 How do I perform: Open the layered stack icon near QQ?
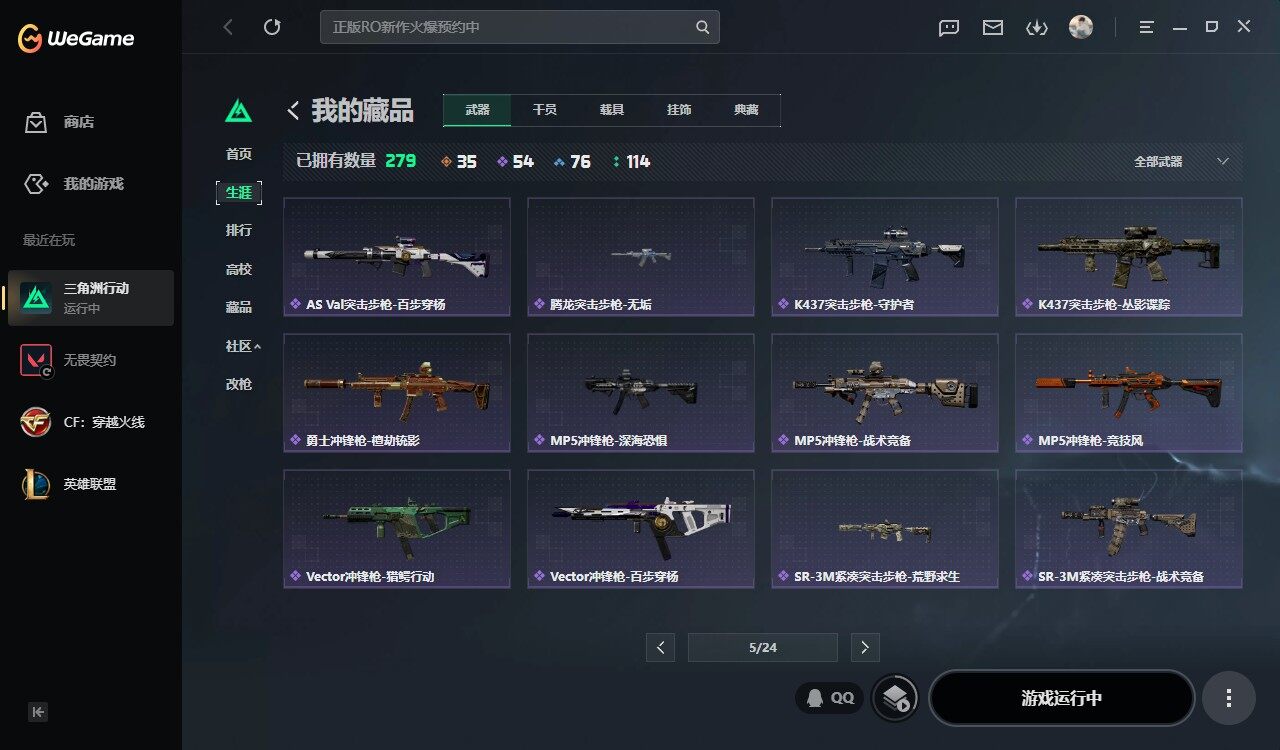click(x=895, y=697)
